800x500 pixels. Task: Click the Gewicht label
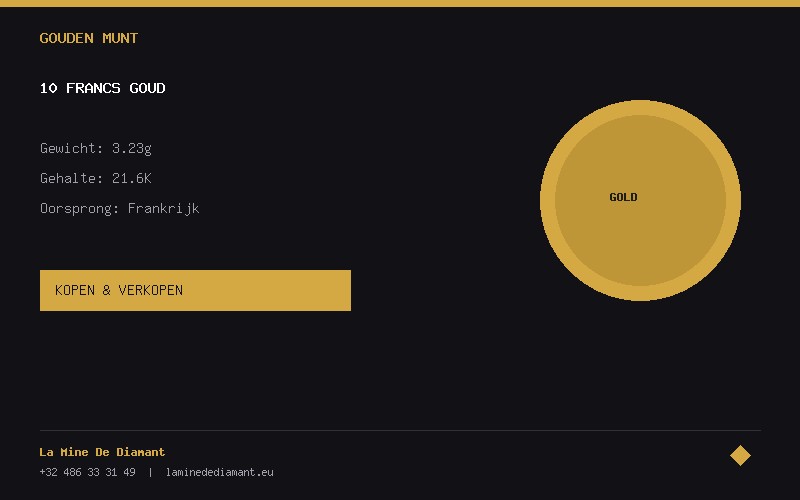pyautogui.click(x=71, y=148)
